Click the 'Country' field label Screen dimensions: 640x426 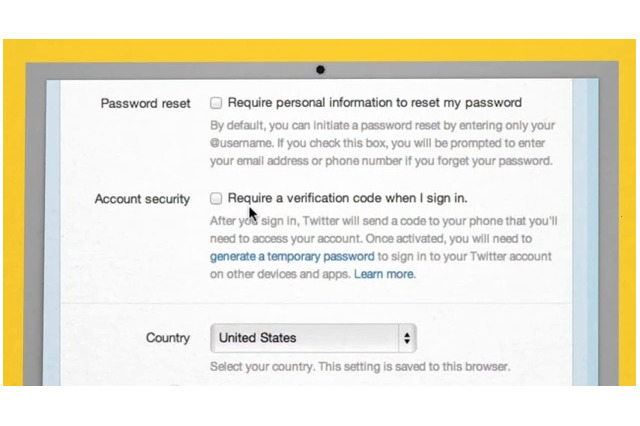(167, 338)
